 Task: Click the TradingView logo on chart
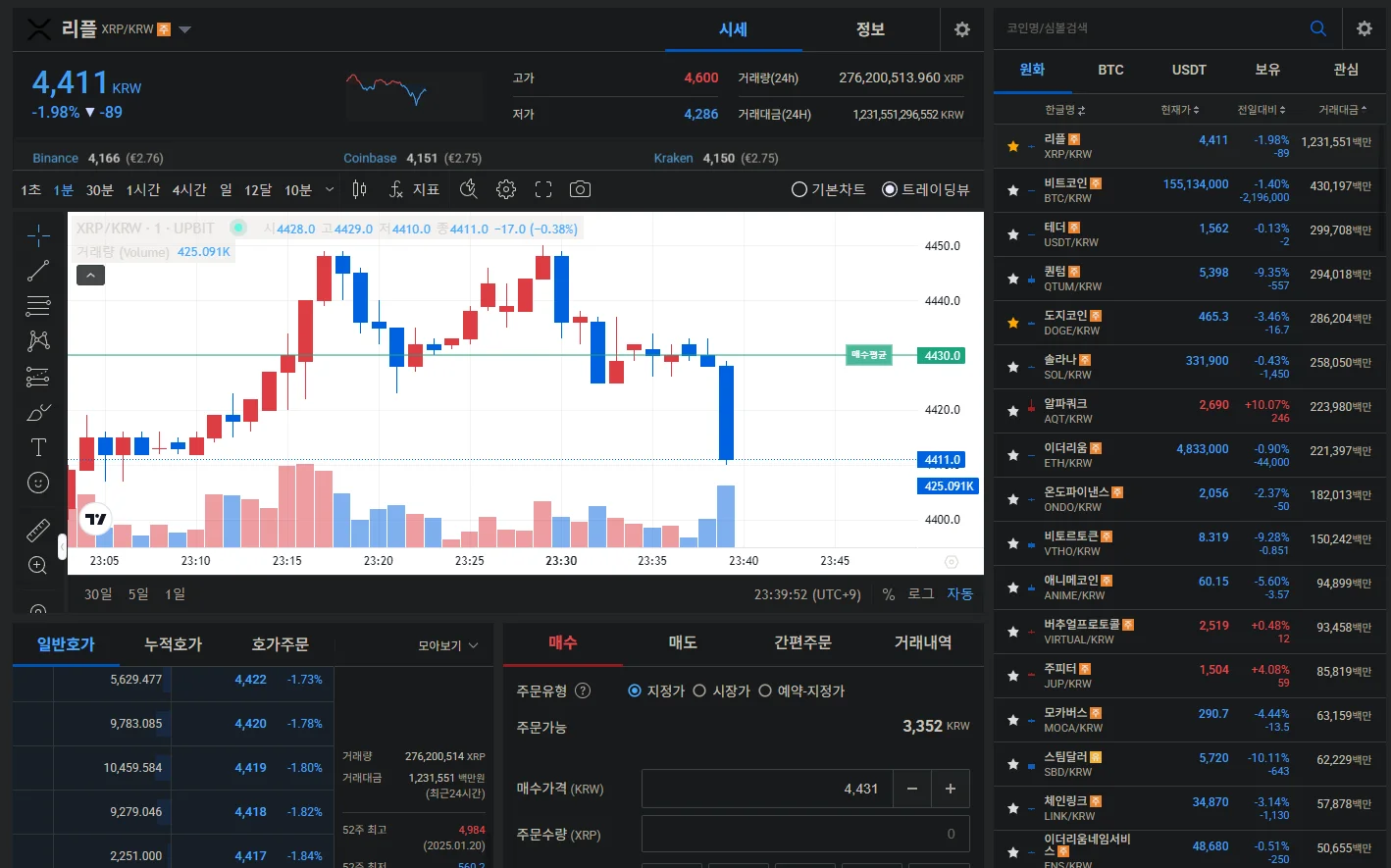pyautogui.click(x=96, y=519)
